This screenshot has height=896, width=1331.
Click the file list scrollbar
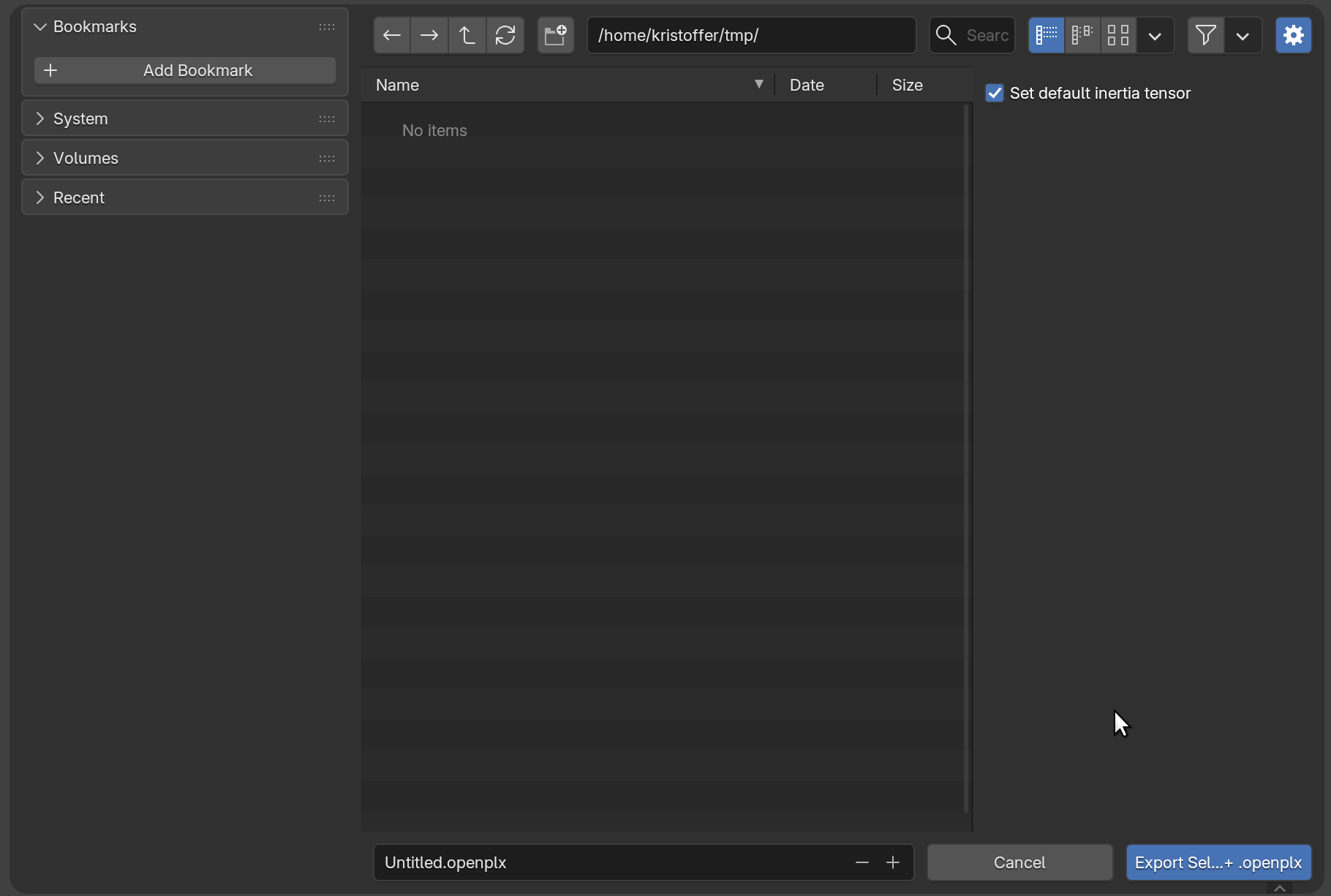pyautogui.click(x=966, y=458)
